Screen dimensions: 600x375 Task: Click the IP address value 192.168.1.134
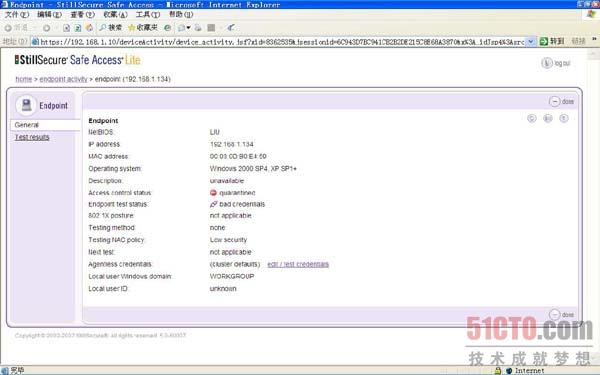point(232,144)
